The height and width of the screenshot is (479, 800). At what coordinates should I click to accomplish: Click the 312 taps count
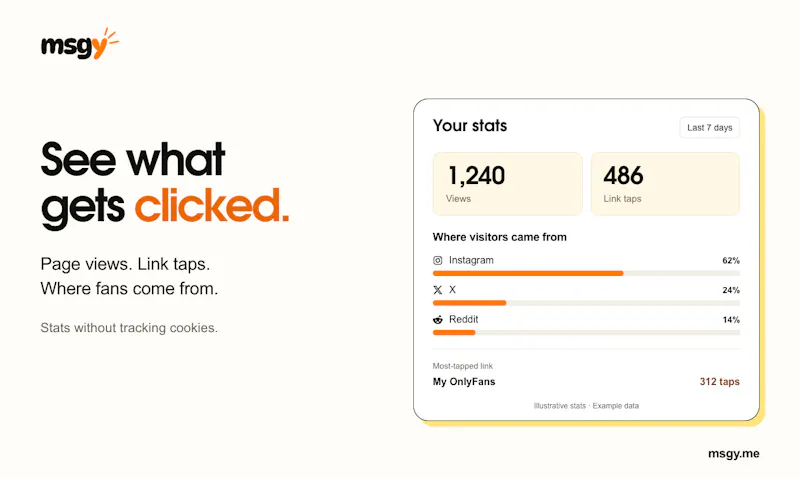(x=719, y=382)
